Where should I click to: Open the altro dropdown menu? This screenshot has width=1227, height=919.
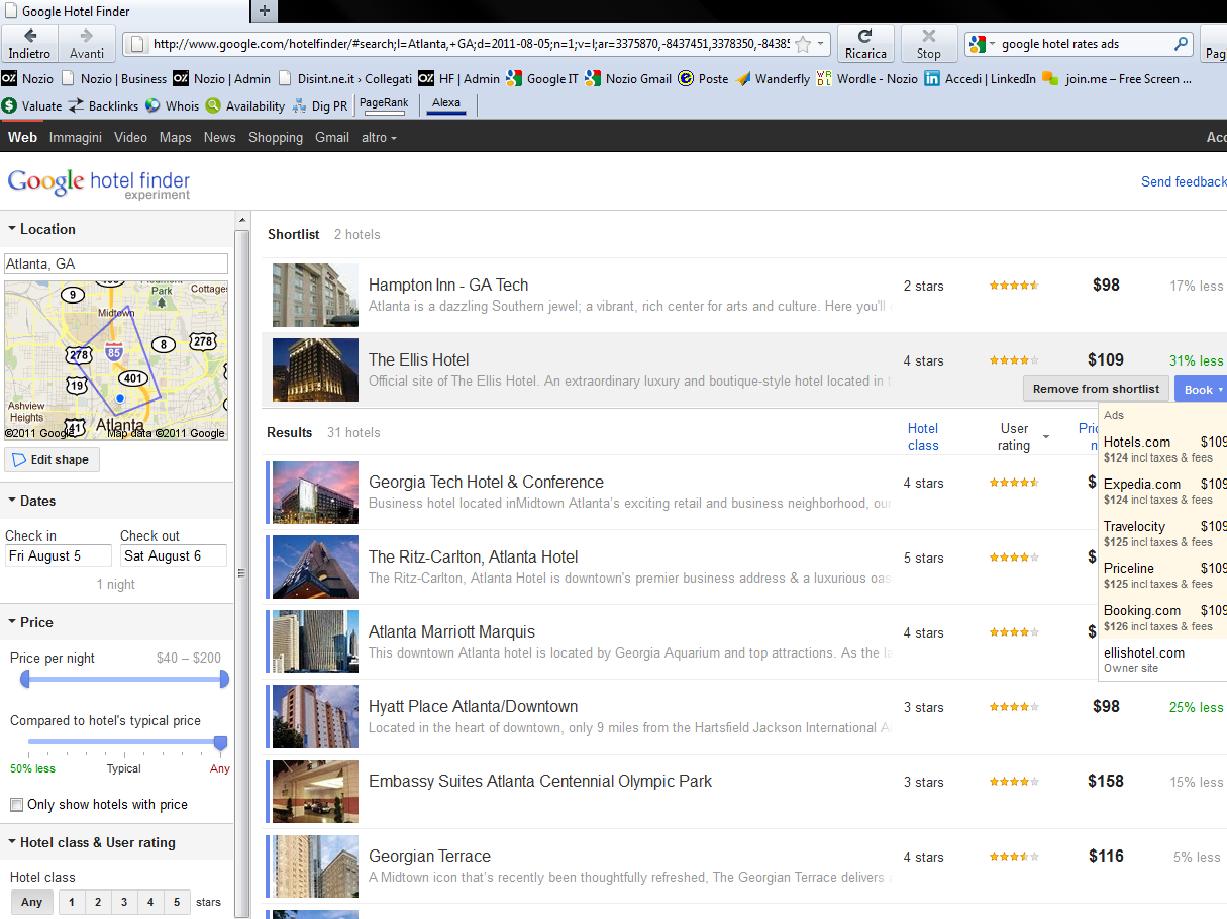tap(379, 137)
